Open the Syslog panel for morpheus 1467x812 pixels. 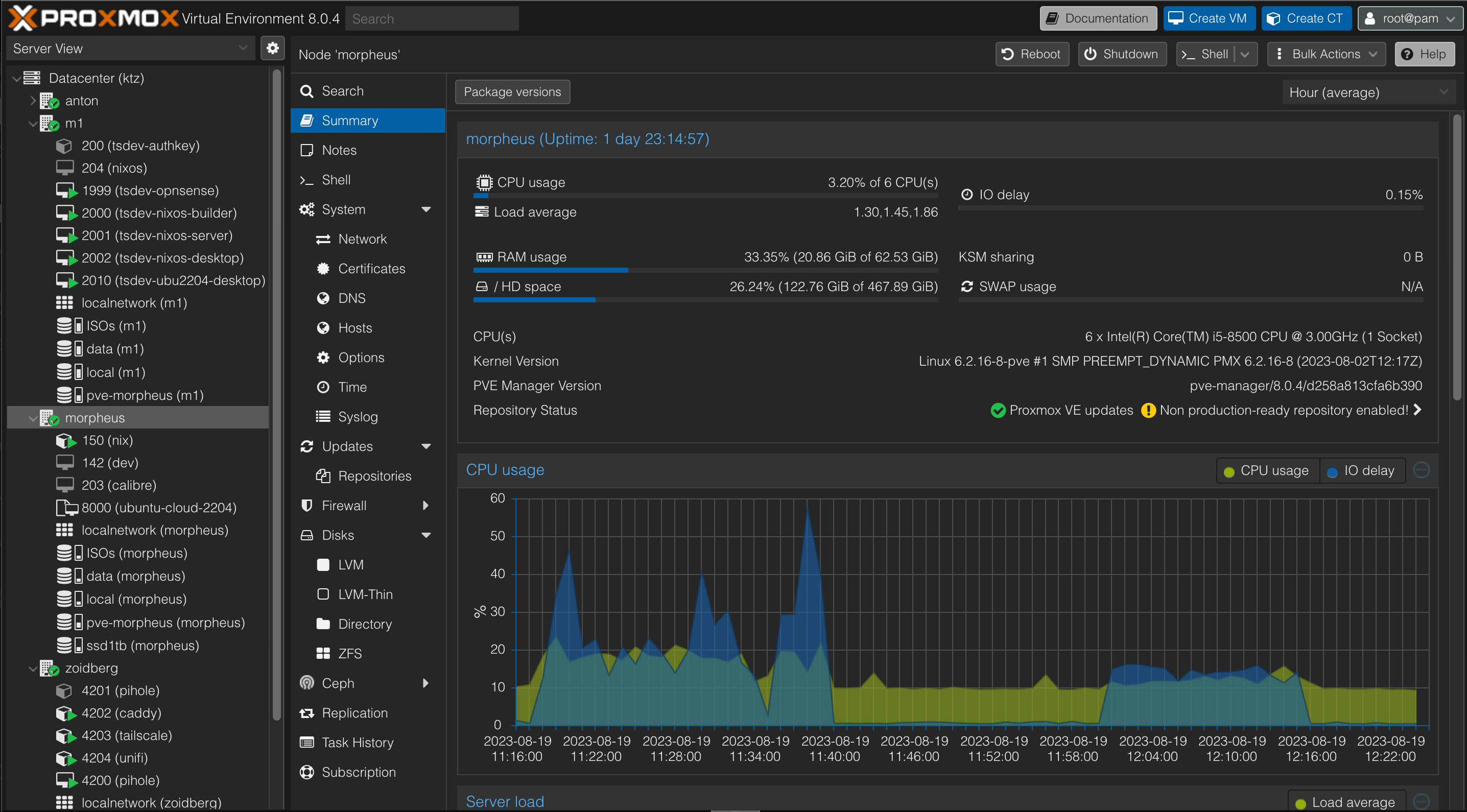357,416
